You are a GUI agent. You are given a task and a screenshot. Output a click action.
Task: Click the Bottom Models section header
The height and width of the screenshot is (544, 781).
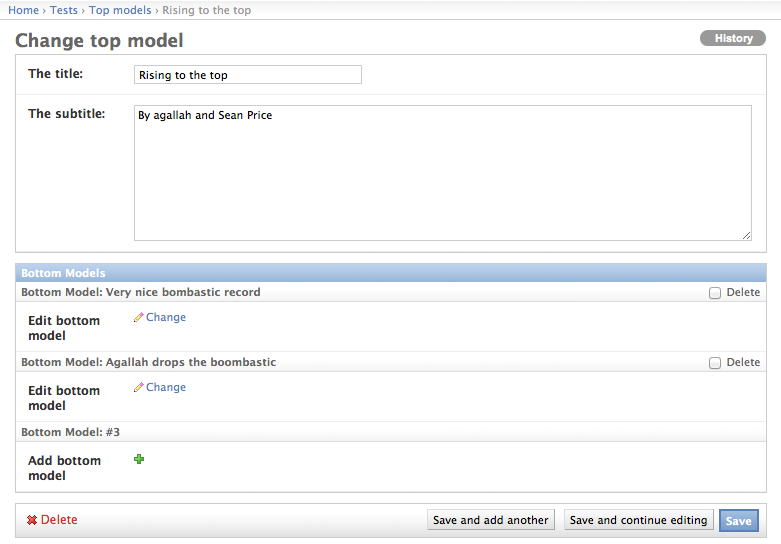391,273
